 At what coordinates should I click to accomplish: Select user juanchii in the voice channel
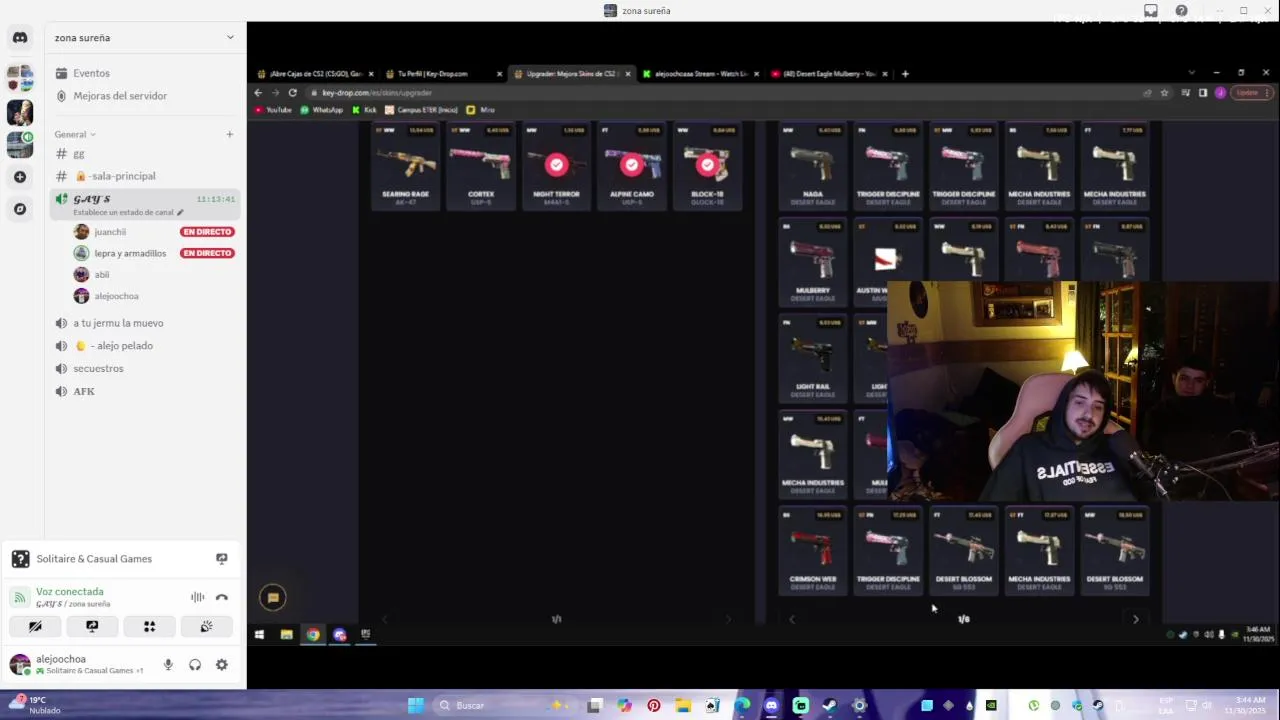click(110, 232)
